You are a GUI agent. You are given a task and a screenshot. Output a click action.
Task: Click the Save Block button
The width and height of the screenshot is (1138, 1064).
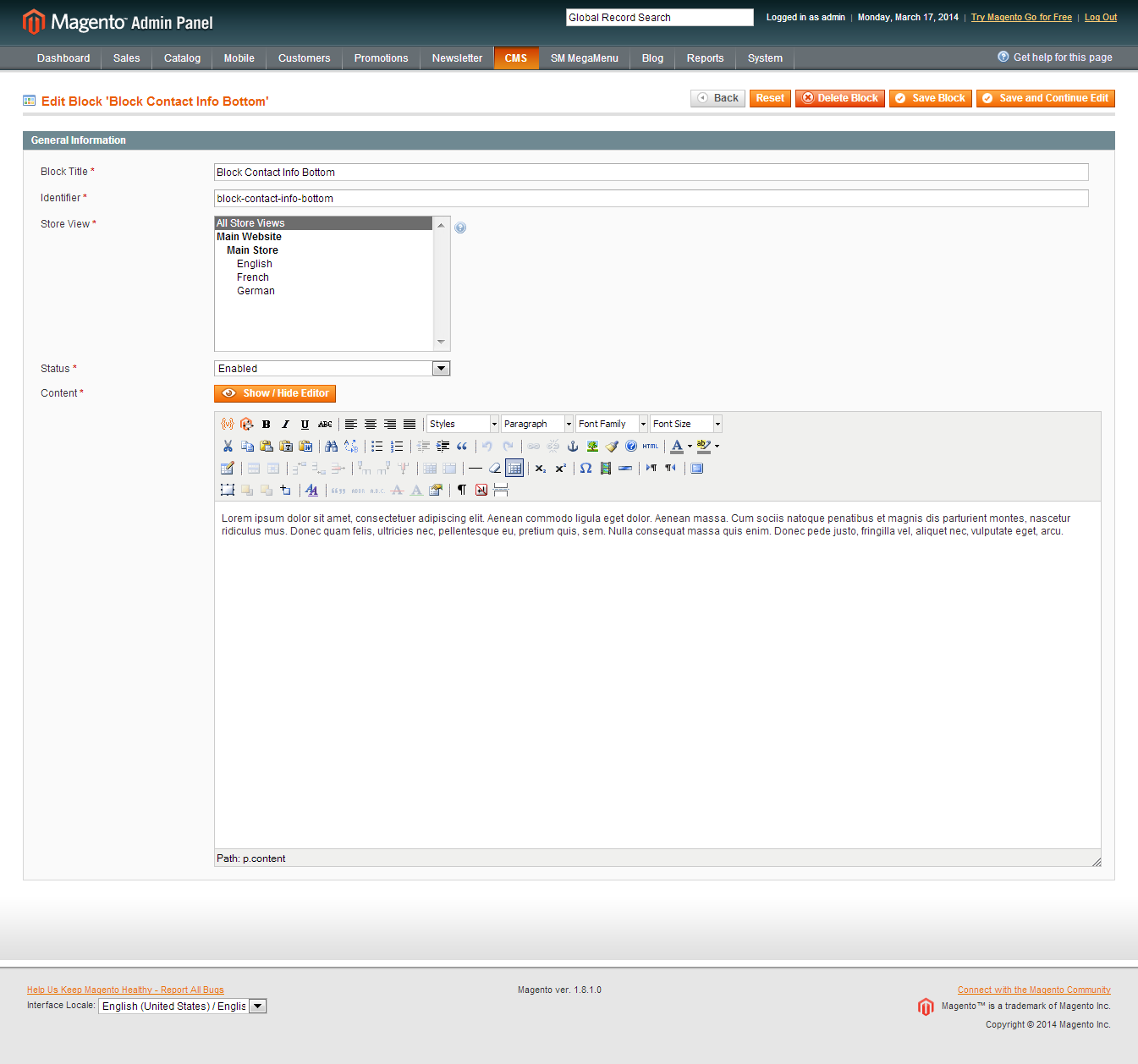[931, 98]
